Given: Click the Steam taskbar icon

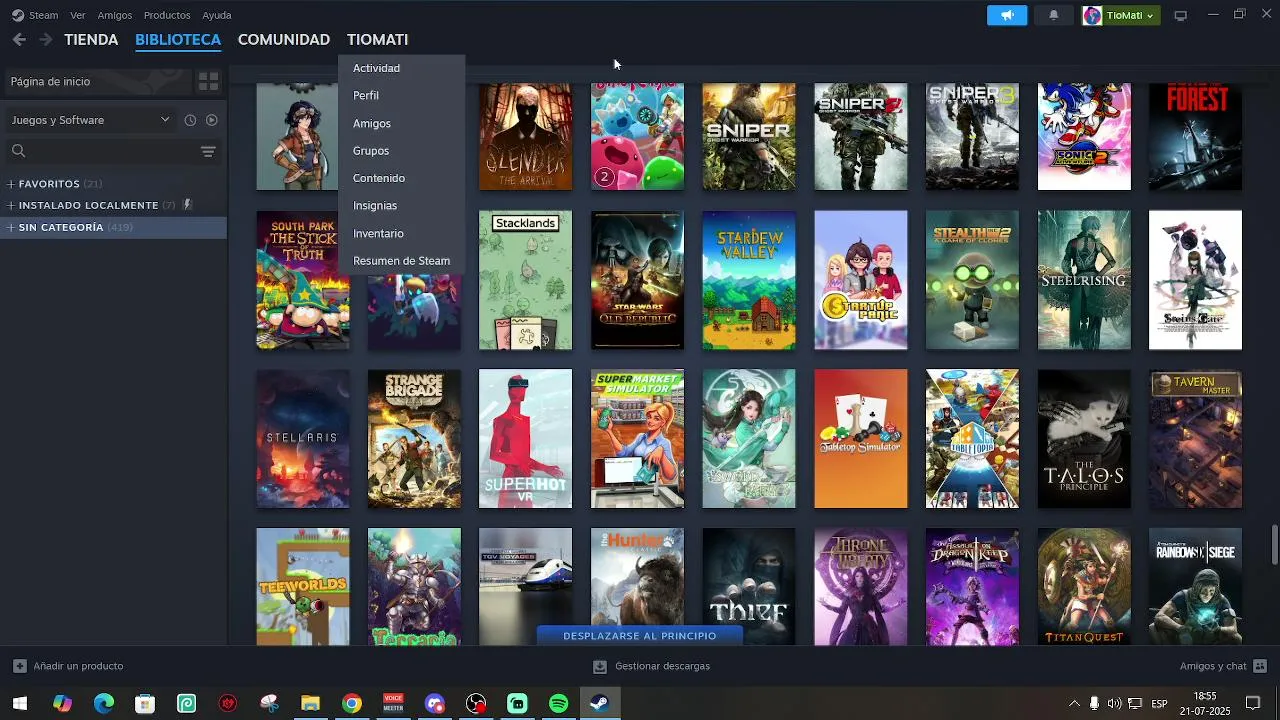Looking at the screenshot, I should [x=600, y=704].
